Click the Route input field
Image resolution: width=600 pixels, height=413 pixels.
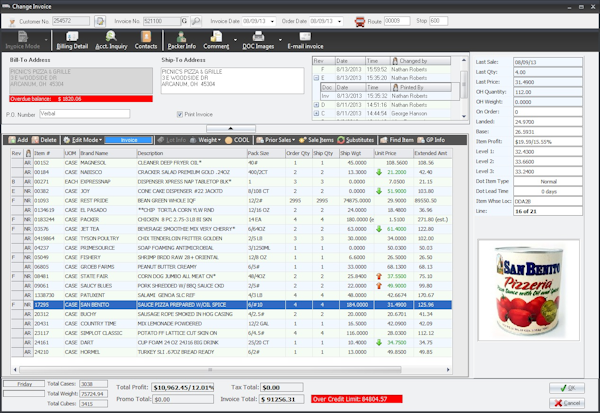pos(397,21)
